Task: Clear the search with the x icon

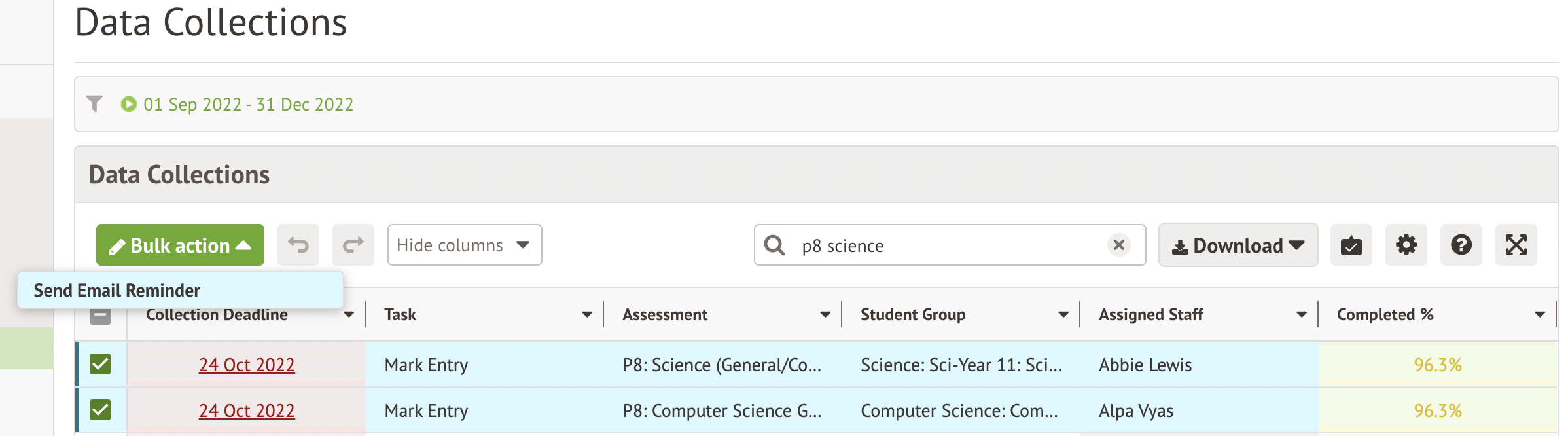Action: click(x=1119, y=245)
